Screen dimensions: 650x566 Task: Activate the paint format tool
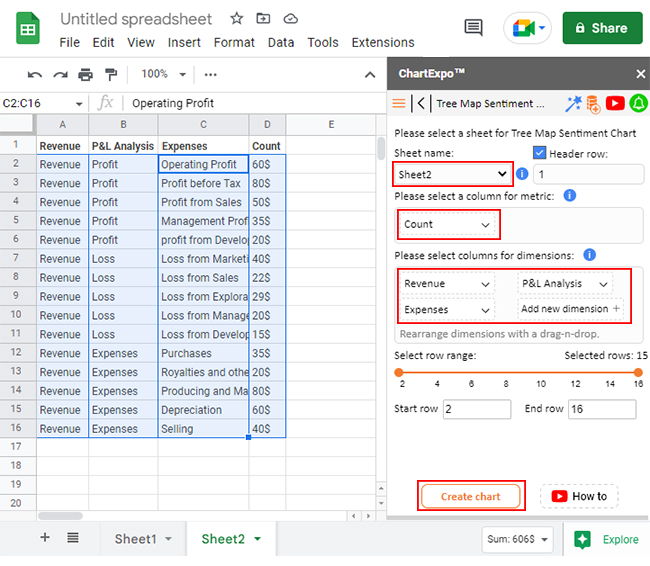111,75
